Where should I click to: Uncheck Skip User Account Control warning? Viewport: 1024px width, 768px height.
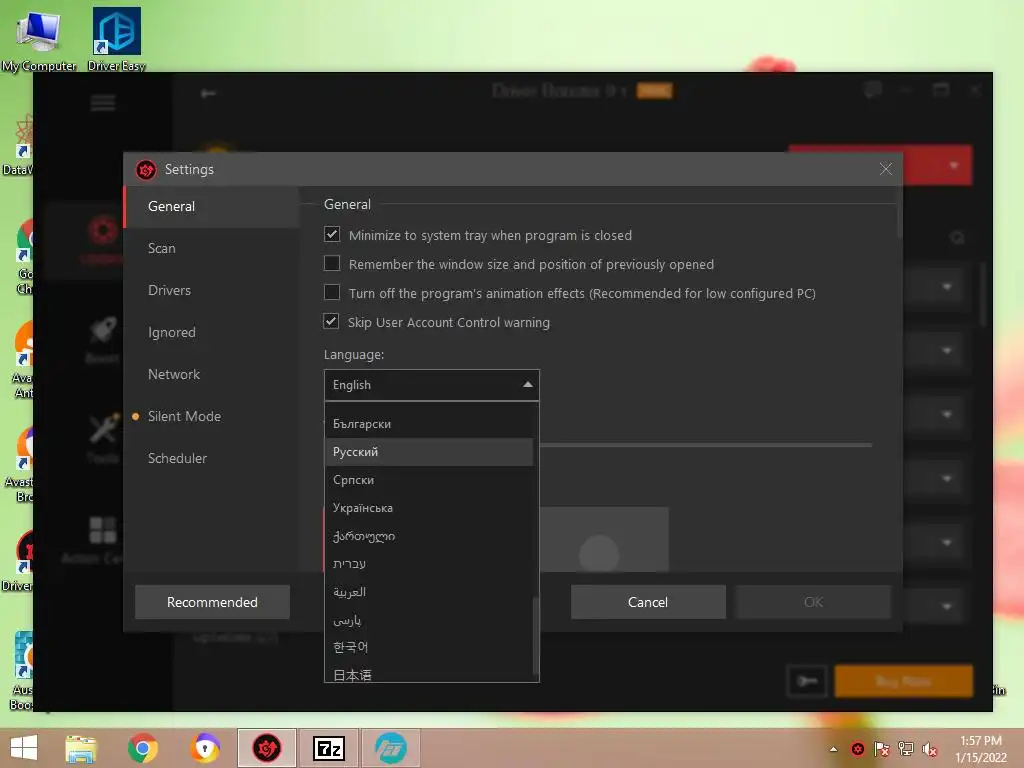click(x=332, y=321)
